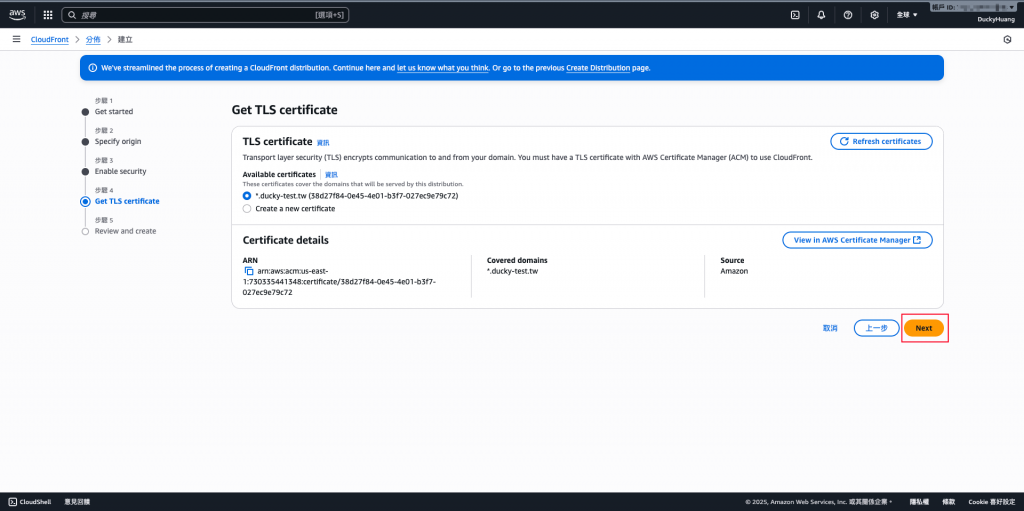Click the banner info circle icon

[92, 67]
